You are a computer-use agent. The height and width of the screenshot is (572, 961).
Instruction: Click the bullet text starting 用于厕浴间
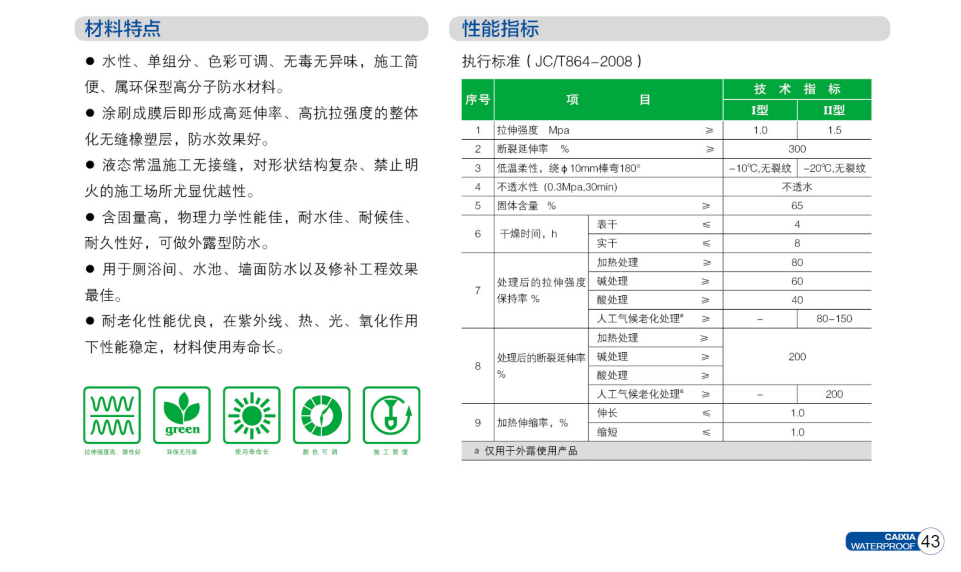[252, 282]
